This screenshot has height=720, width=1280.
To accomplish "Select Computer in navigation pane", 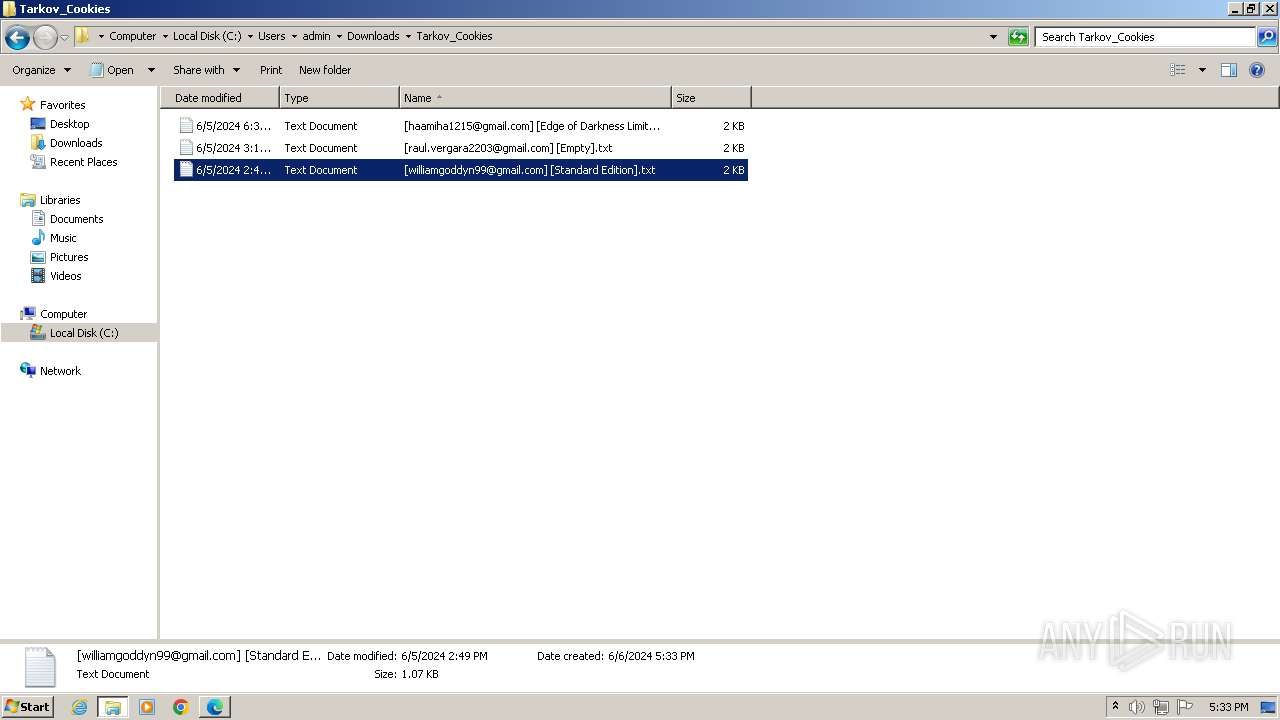I will click(x=63, y=314).
